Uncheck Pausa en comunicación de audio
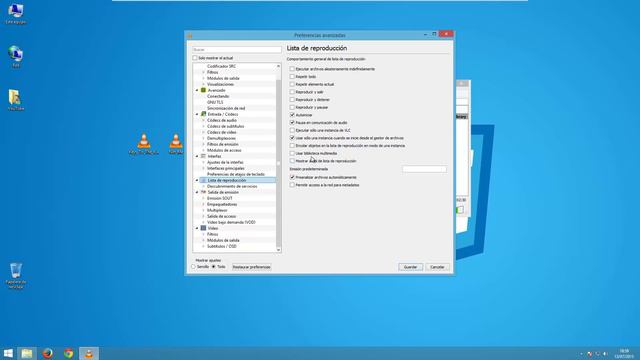The height and width of the screenshot is (360, 640). click(x=292, y=122)
